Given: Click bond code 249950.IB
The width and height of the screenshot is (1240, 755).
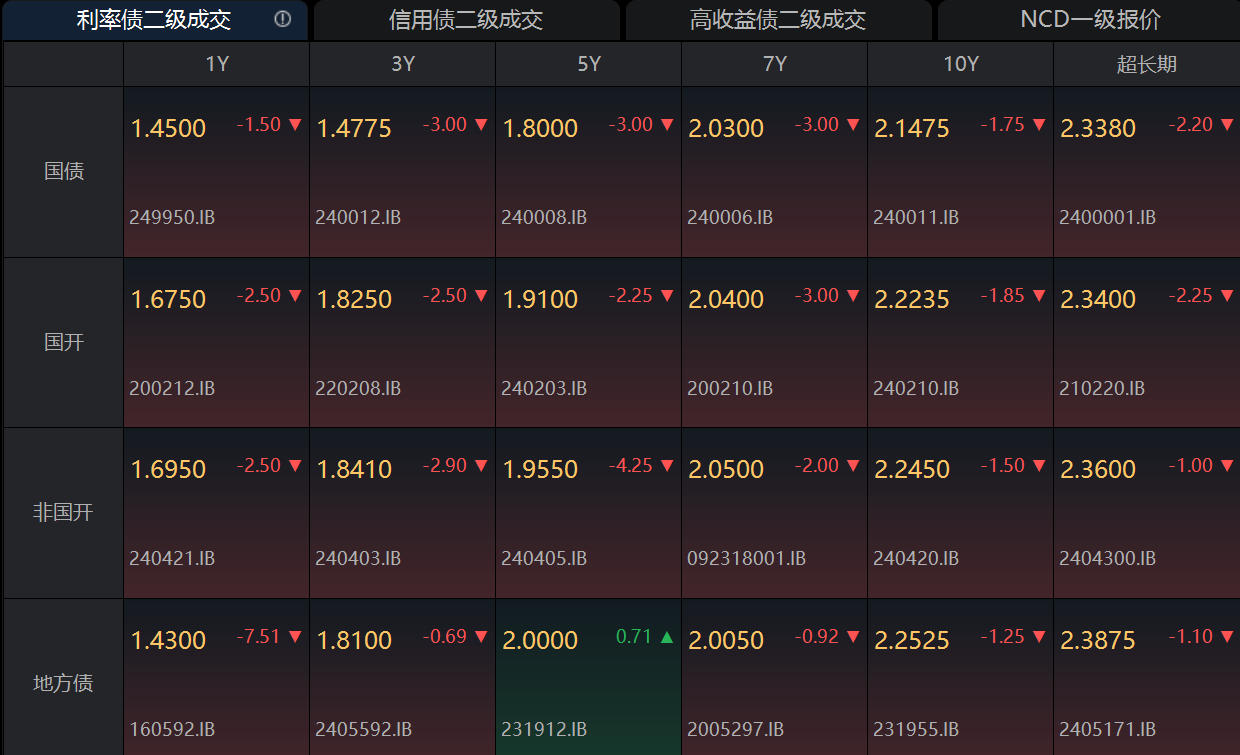Looking at the screenshot, I should tap(172, 217).
